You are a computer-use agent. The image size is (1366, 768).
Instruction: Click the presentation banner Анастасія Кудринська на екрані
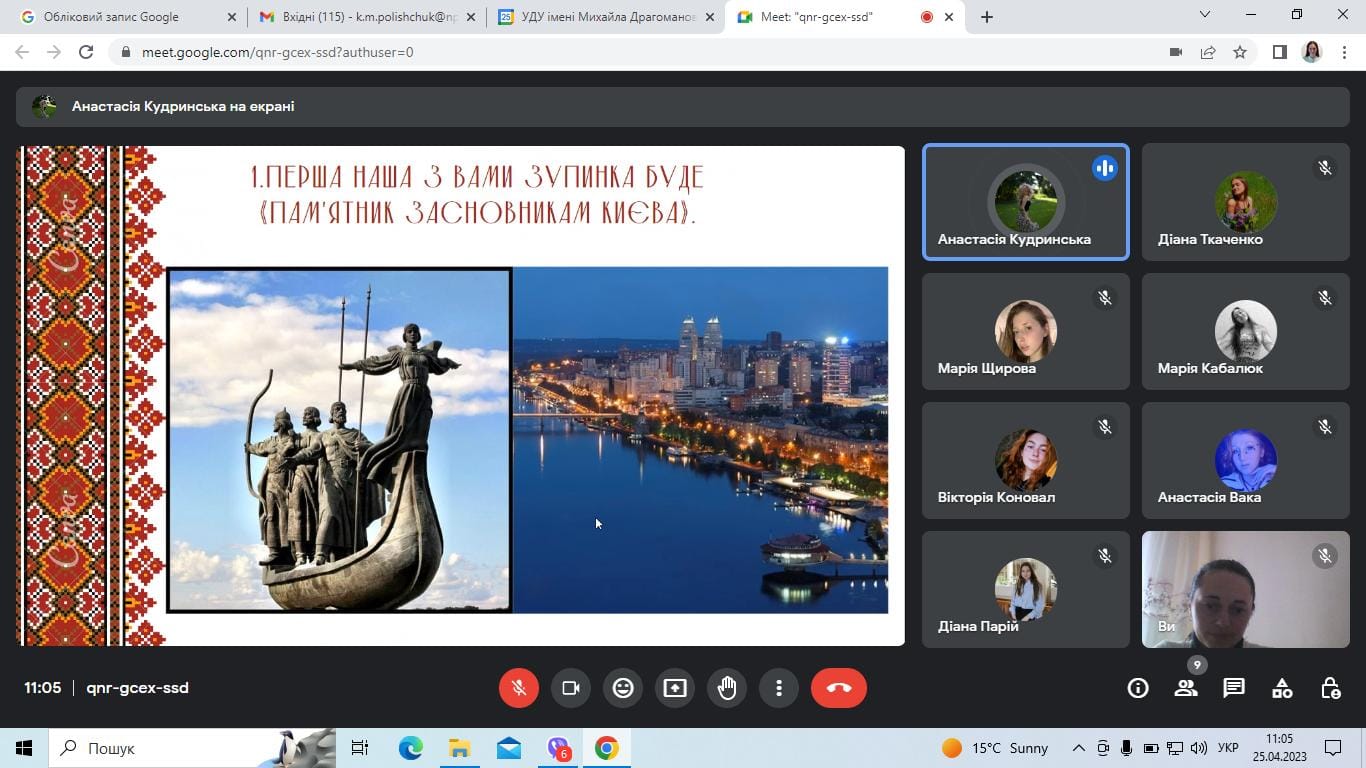683,106
